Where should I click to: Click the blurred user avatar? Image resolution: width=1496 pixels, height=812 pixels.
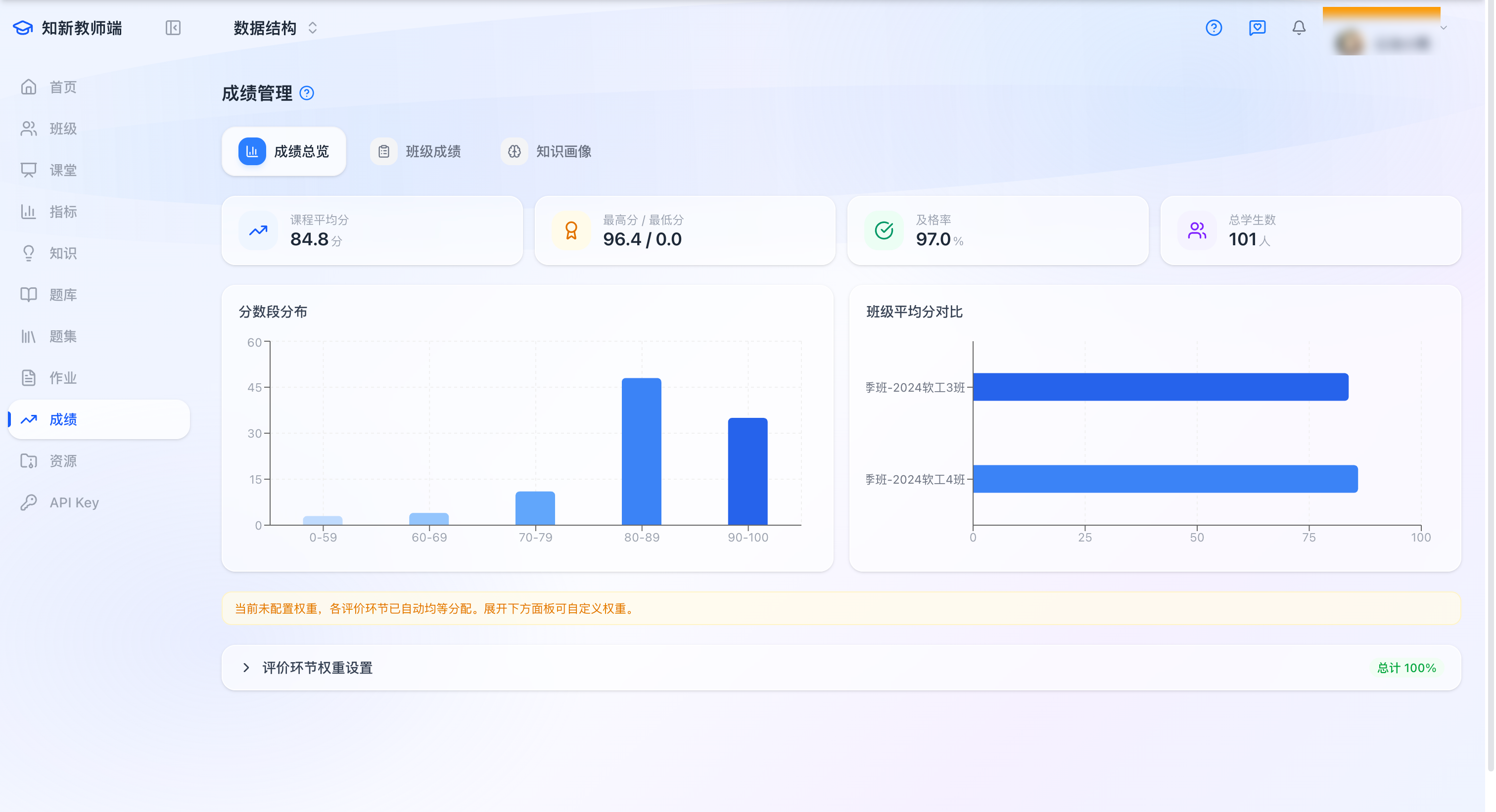pyautogui.click(x=1349, y=43)
